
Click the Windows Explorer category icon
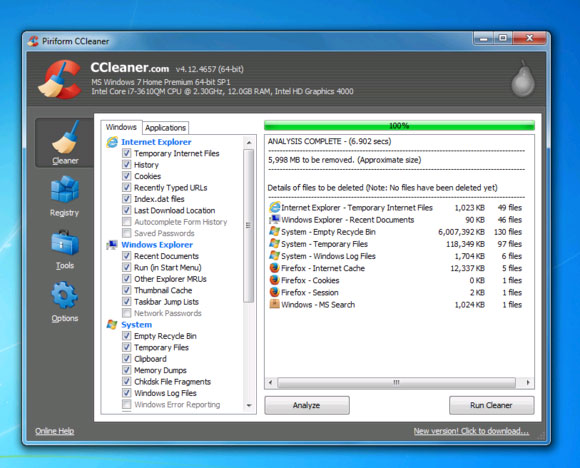point(112,245)
